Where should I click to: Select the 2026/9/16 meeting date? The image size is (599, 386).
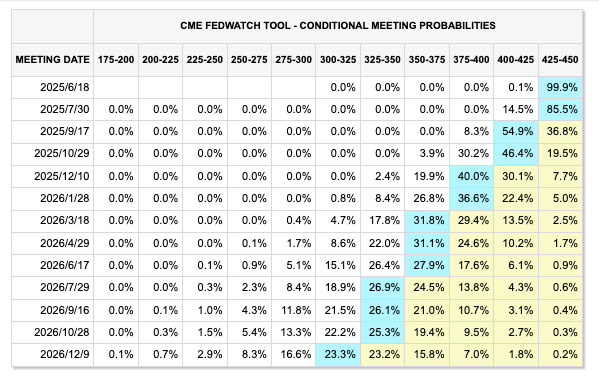click(x=65, y=310)
